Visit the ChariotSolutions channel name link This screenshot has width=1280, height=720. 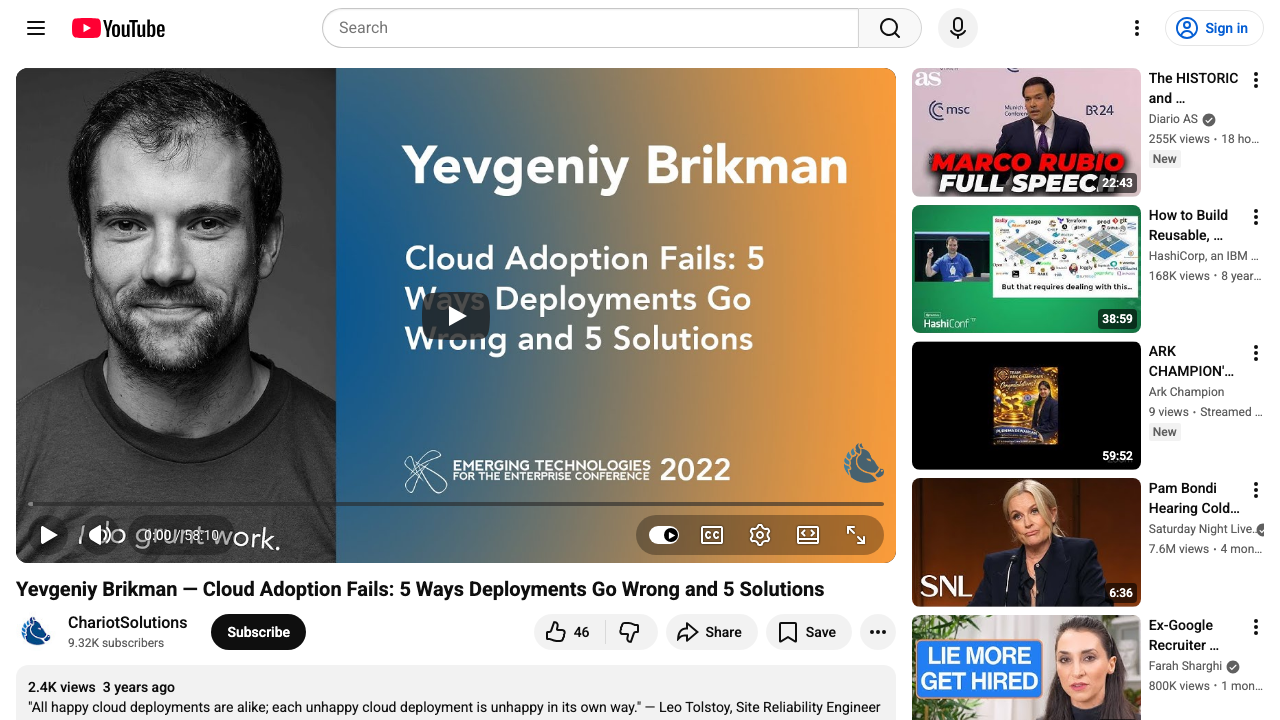click(x=128, y=622)
